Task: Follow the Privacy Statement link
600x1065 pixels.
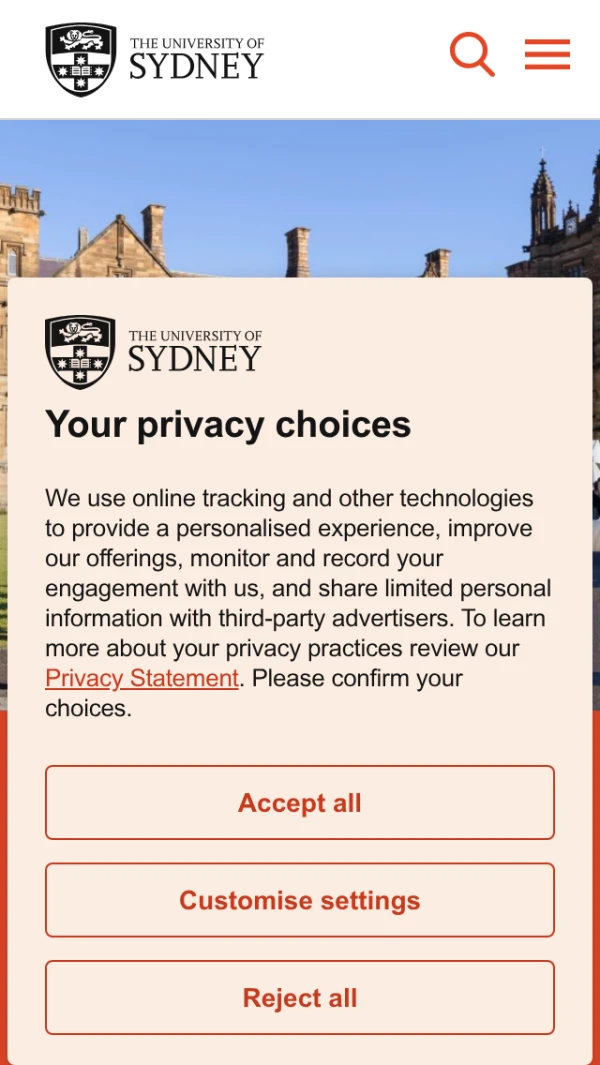Action: point(142,678)
